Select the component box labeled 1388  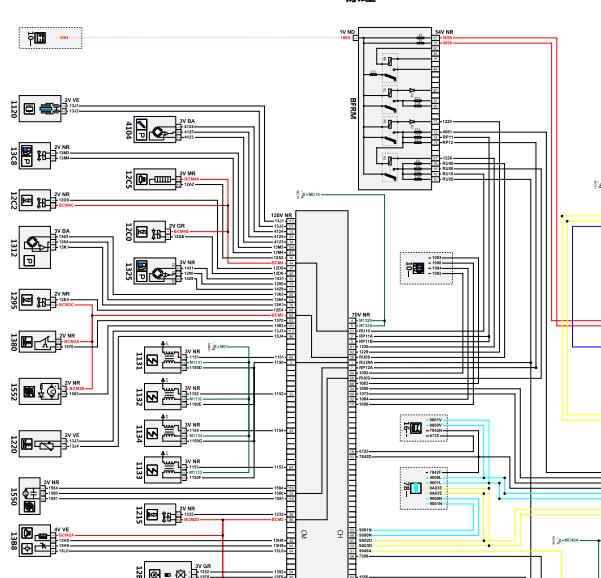point(35,540)
